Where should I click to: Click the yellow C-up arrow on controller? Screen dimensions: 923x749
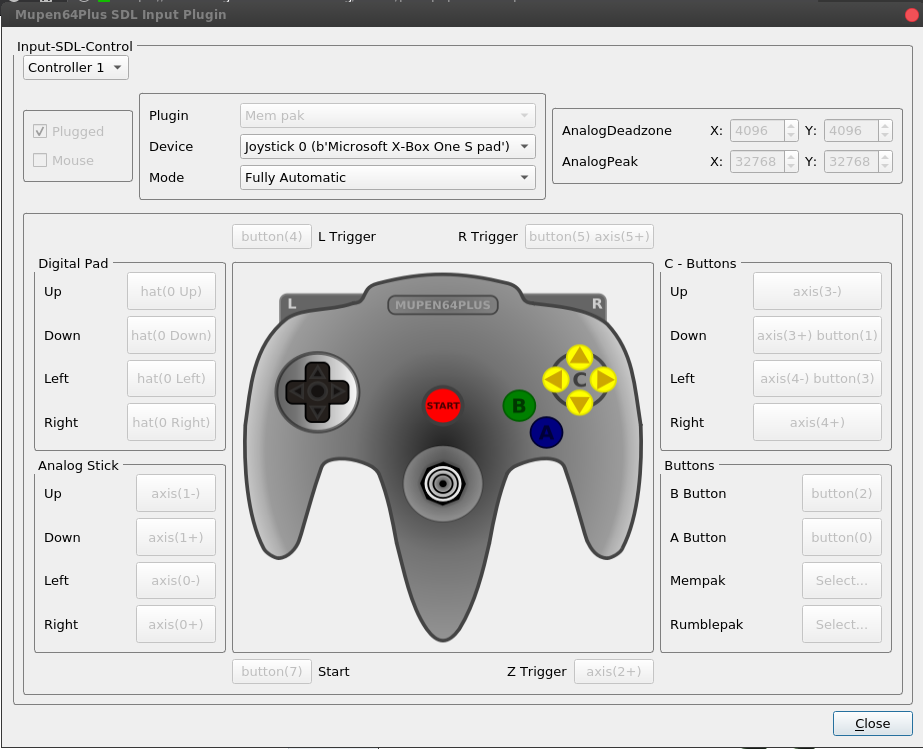click(x=579, y=357)
